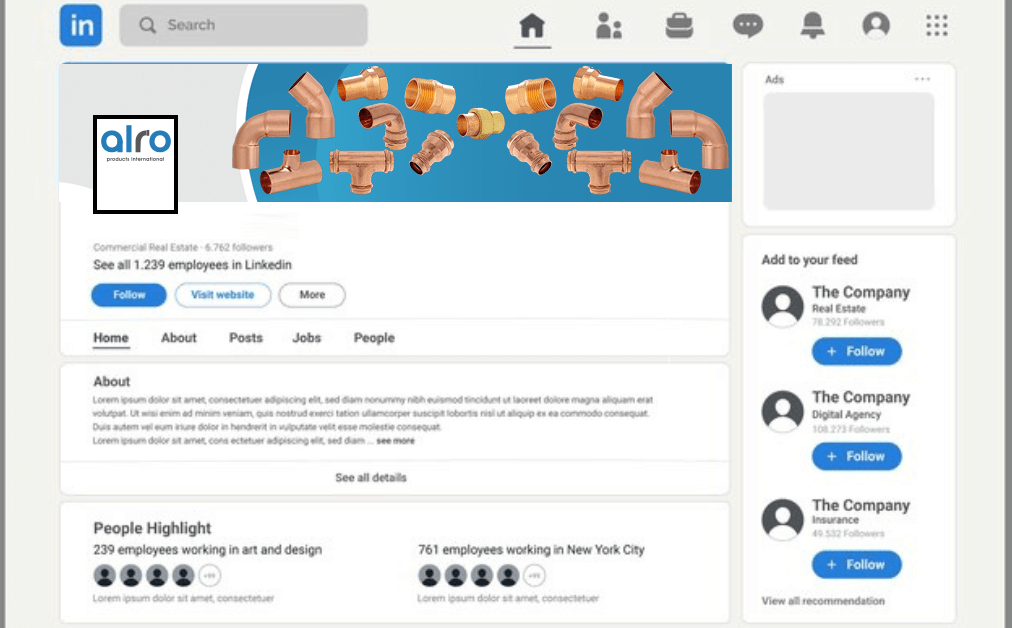This screenshot has width=1012, height=628.
Task: Open the profile avatar icon in the top bar
Action: [876, 25]
